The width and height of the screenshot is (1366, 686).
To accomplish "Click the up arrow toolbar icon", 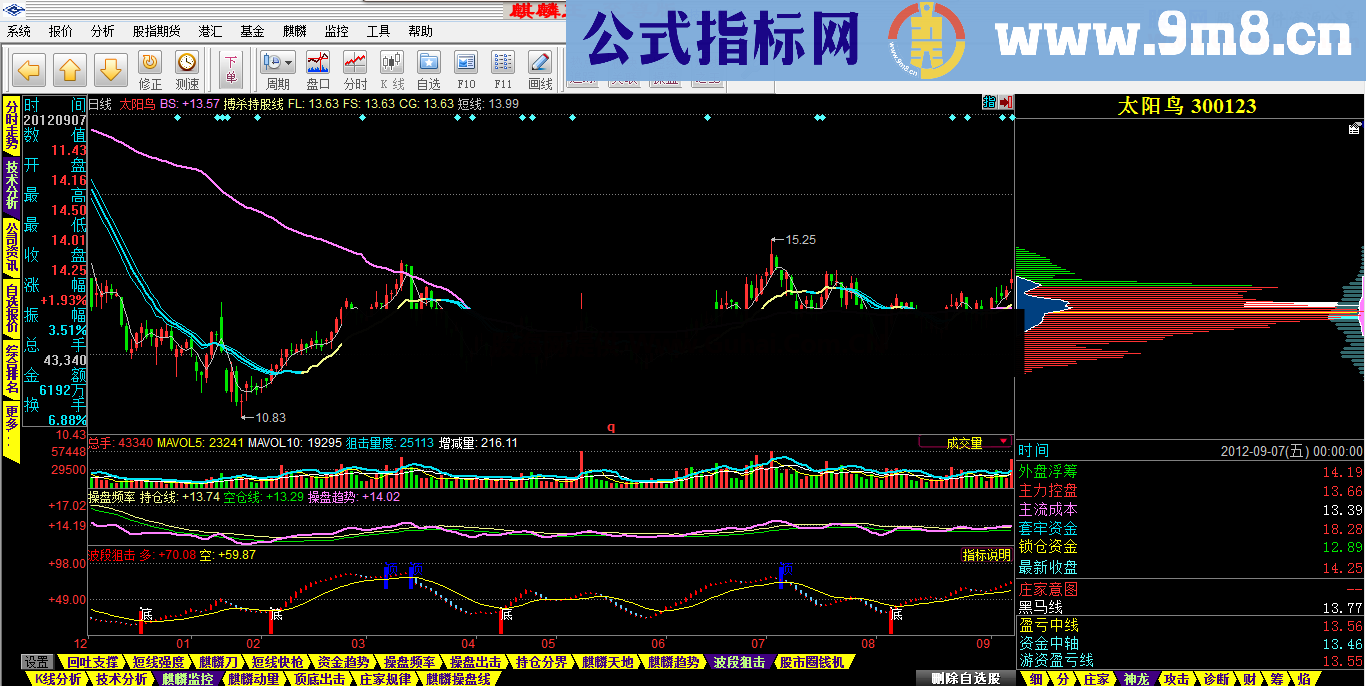I will point(69,70).
